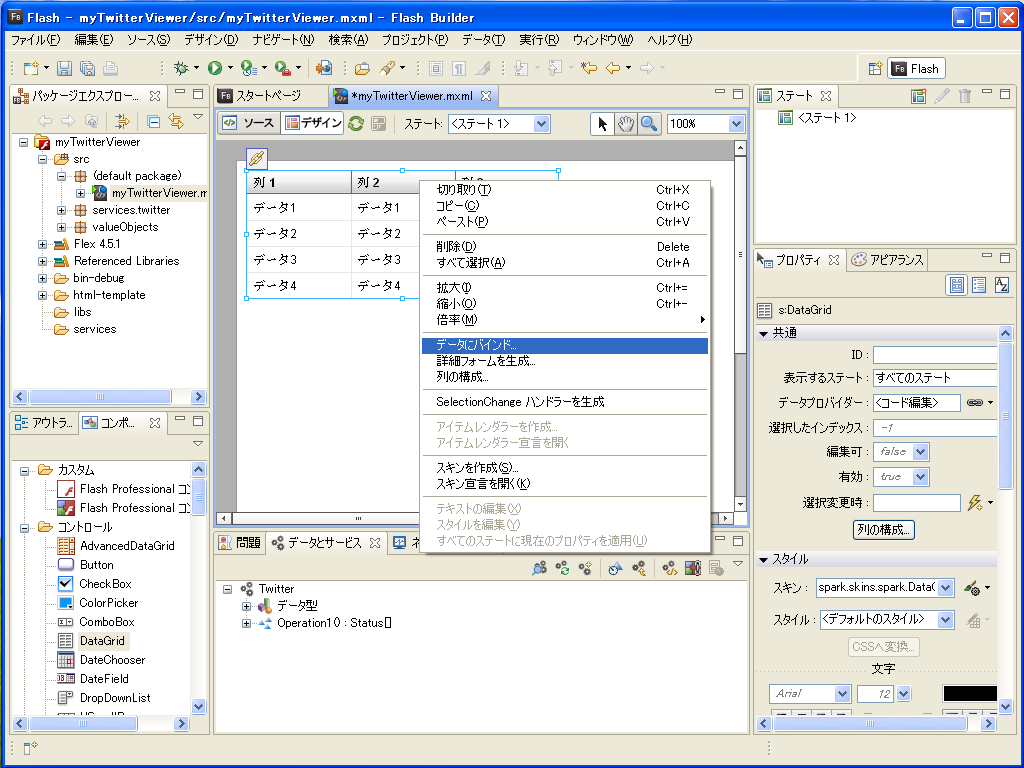This screenshot has height=768, width=1024.
Task: Switch properties to category view icon
Action: tap(978, 285)
